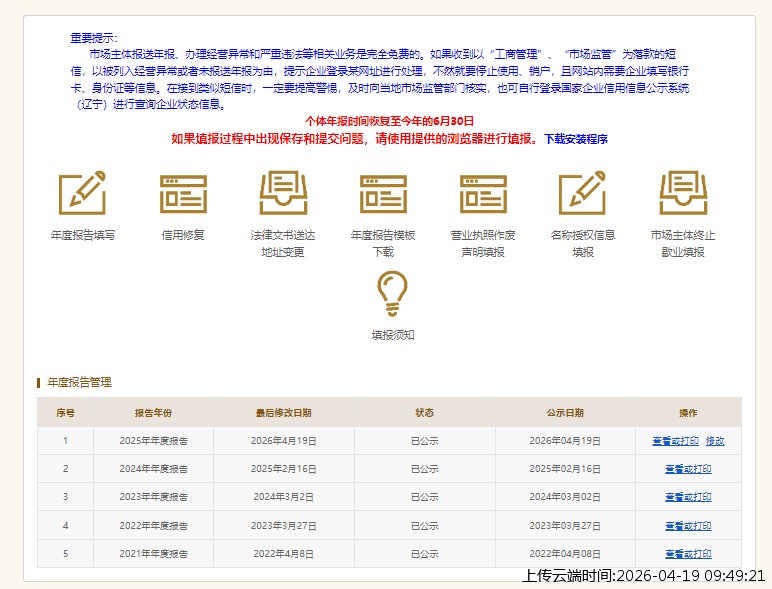Open 法律文书送达地址变更 tray icon
Image resolution: width=772 pixels, height=589 pixels.
pyautogui.click(x=283, y=194)
